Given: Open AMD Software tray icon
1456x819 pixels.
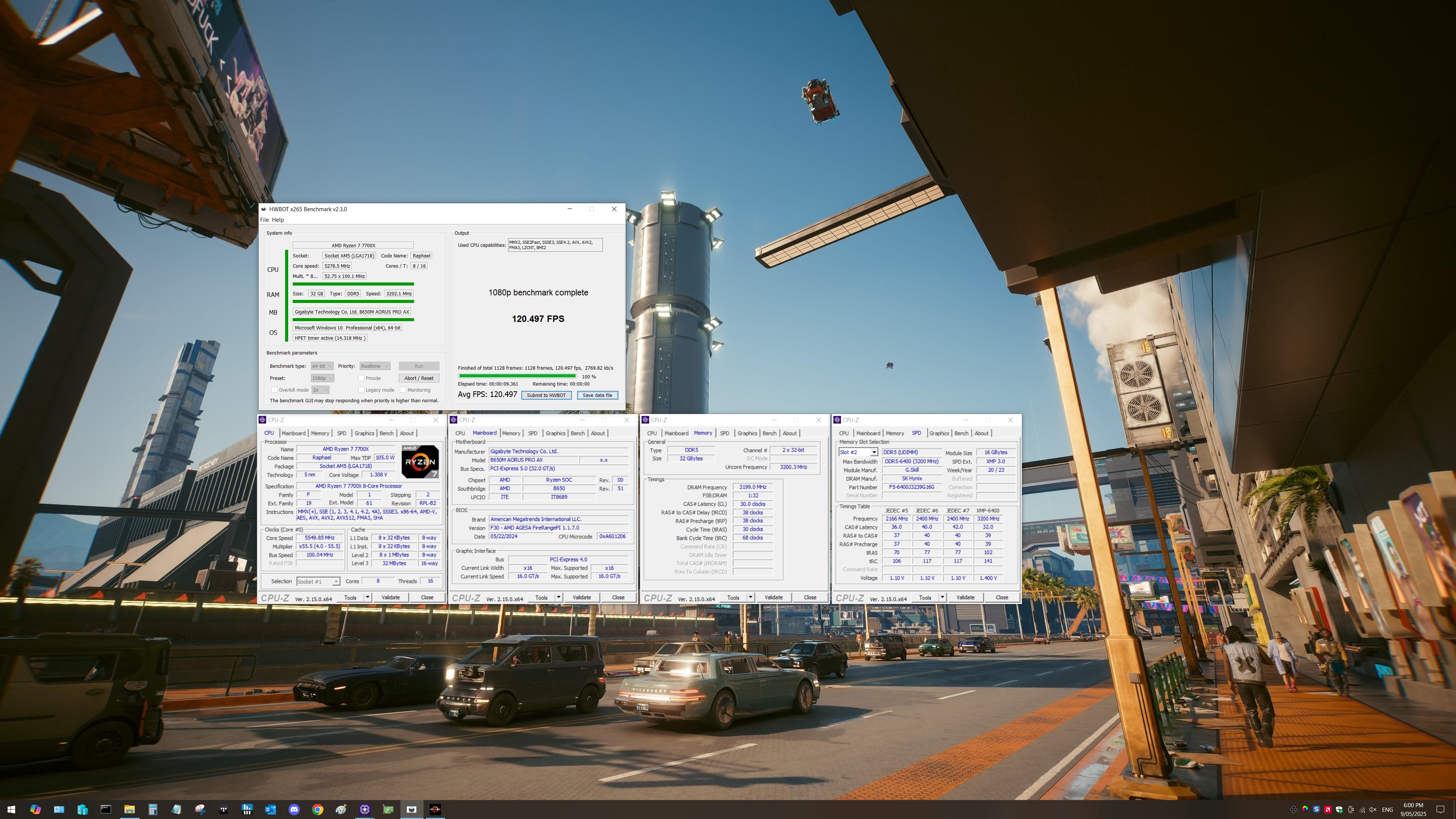Looking at the screenshot, I should click(1328, 810).
